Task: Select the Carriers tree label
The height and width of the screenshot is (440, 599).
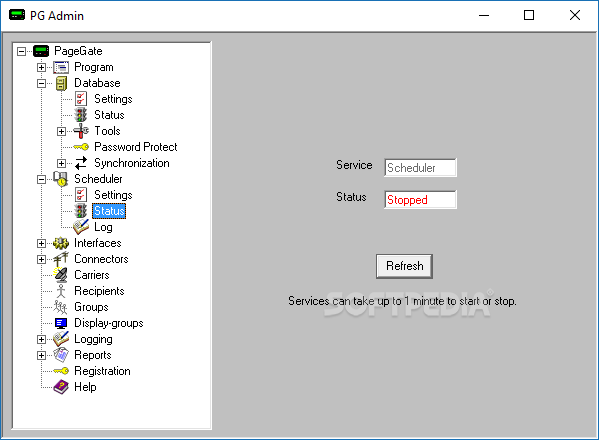Action: 92,275
